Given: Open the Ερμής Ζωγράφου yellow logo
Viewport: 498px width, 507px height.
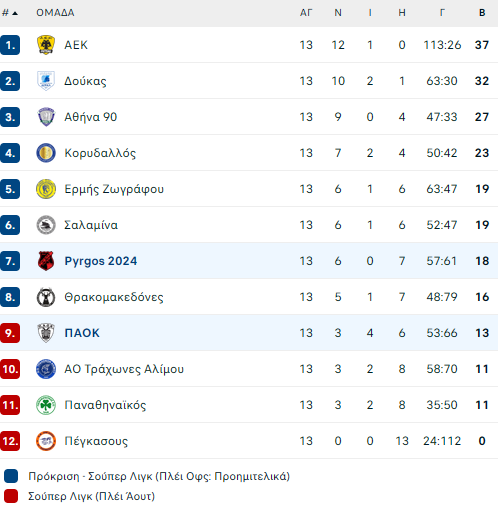Looking at the screenshot, I should 46,189.
